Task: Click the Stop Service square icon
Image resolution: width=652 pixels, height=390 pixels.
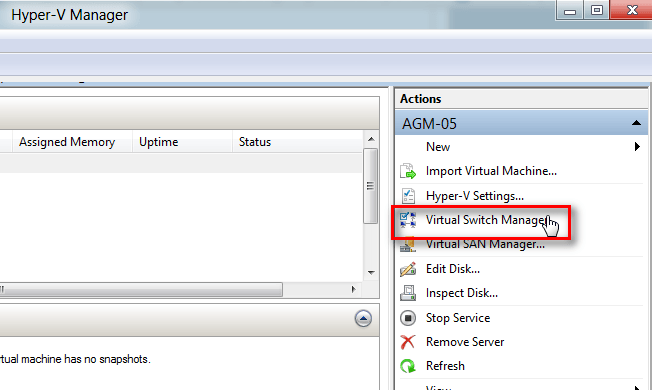Action: coord(408,318)
